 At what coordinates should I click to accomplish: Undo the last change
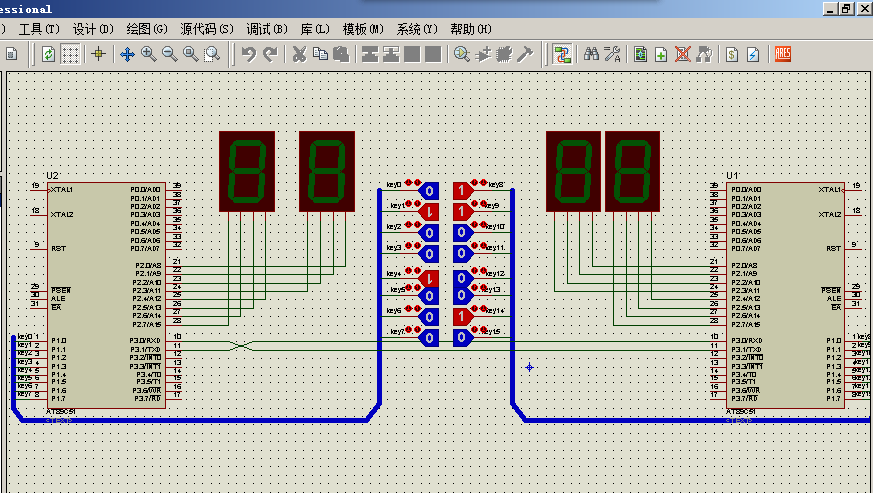pos(249,54)
